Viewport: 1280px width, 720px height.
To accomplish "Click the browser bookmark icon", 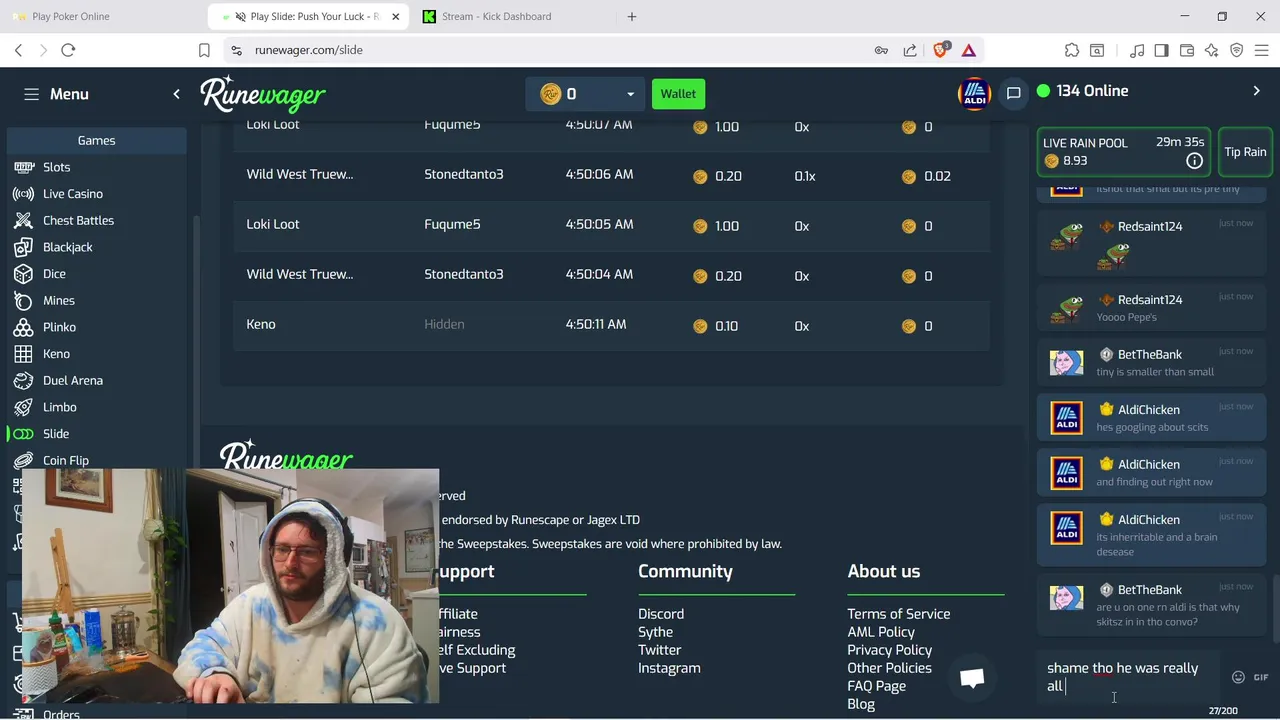I will (204, 50).
